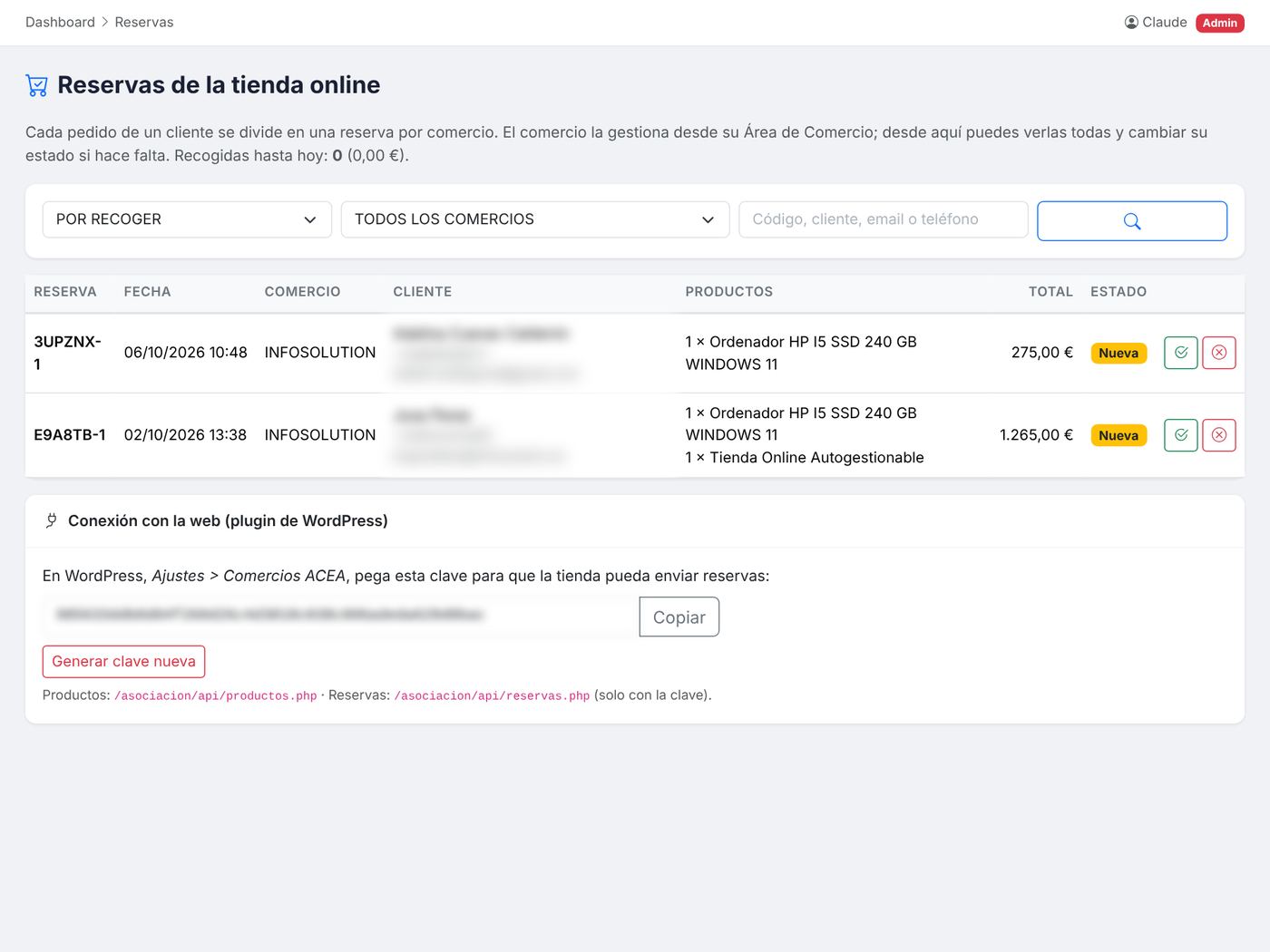Mark reservation E9A8TB-1 as collected
This screenshot has height=952, width=1270.
[1181, 435]
